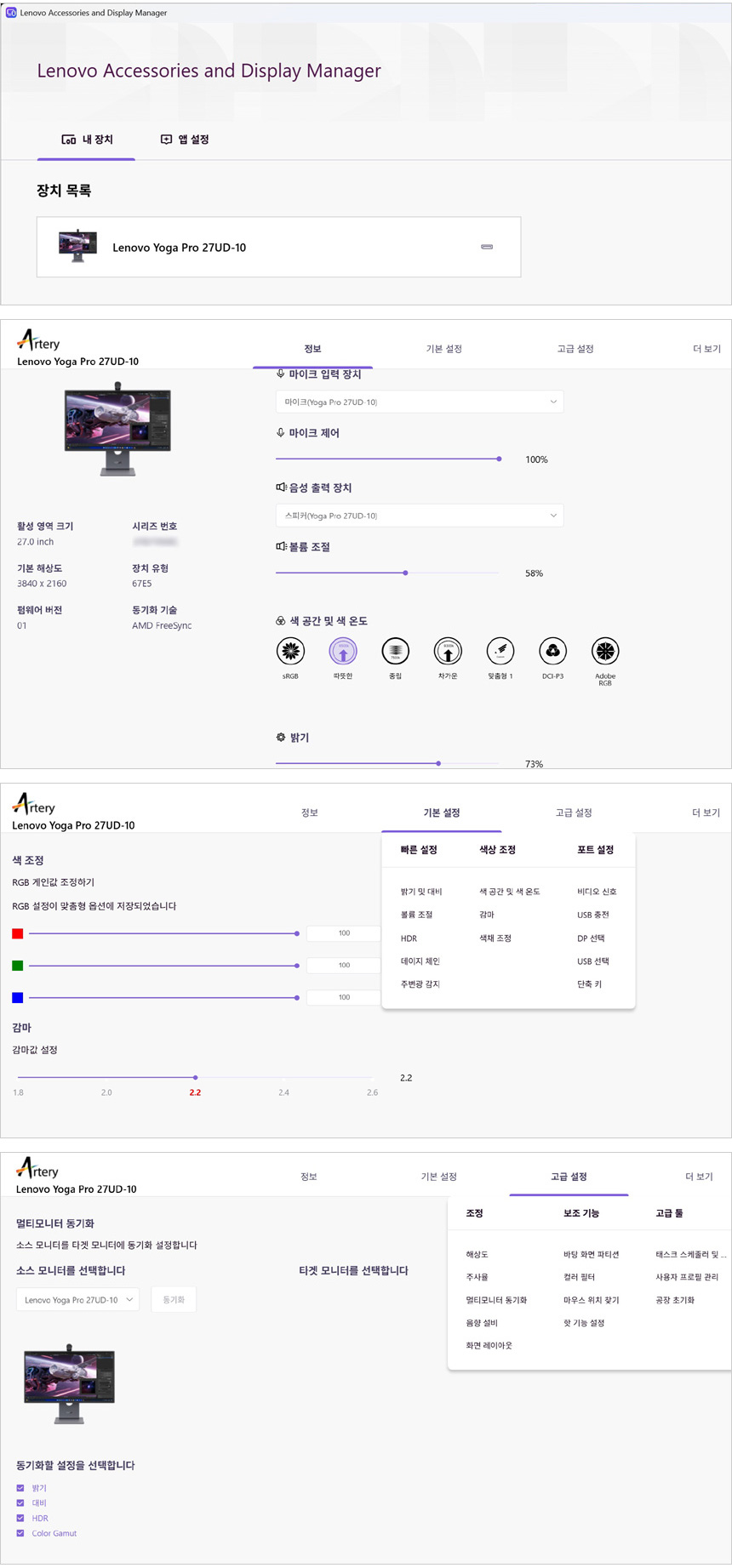
Task: Disable the Color Gamut sync checkbox
Action: tap(20, 1533)
